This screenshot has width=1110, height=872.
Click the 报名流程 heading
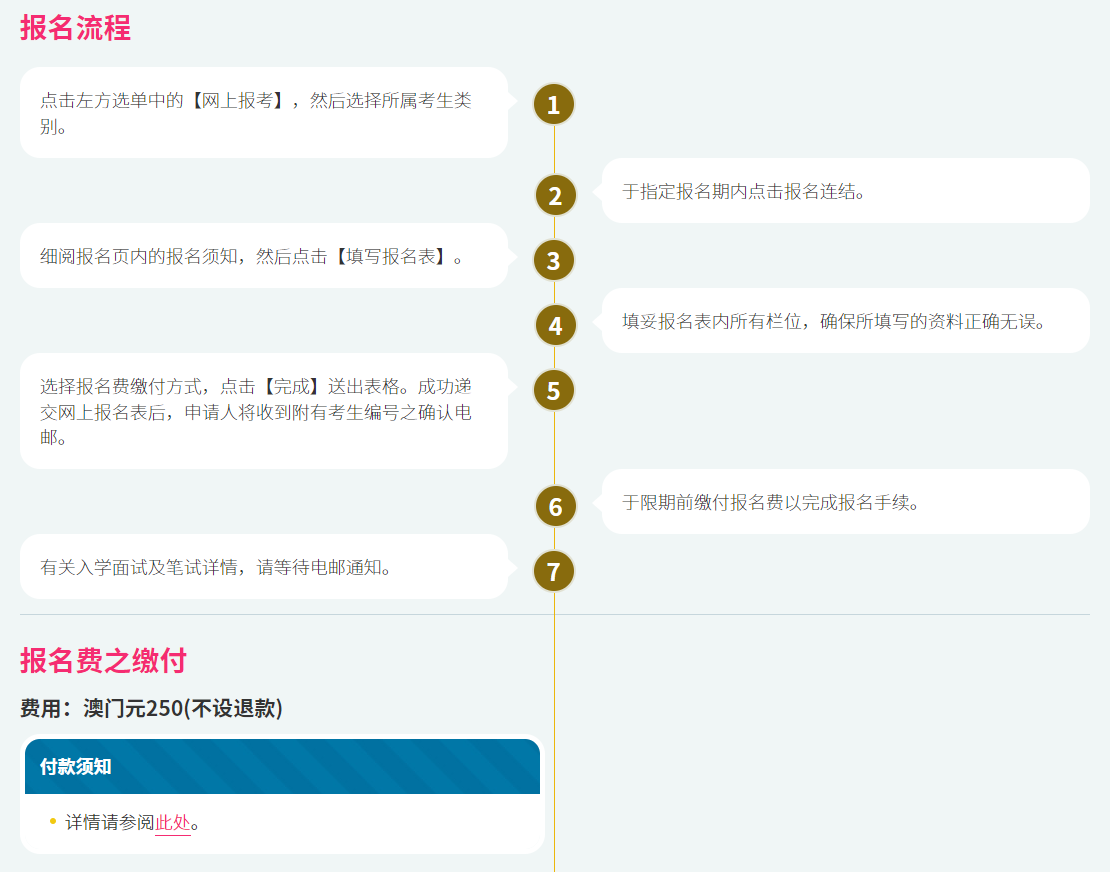click(76, 27)
